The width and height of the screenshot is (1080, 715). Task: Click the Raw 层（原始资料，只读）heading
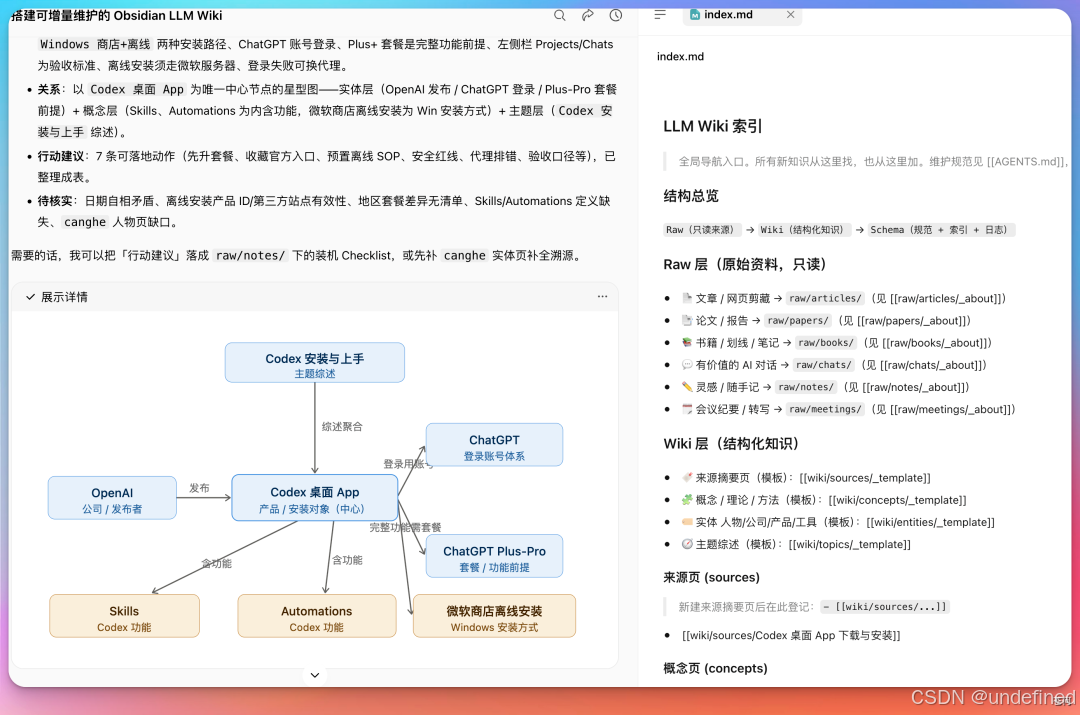[745, 264]
